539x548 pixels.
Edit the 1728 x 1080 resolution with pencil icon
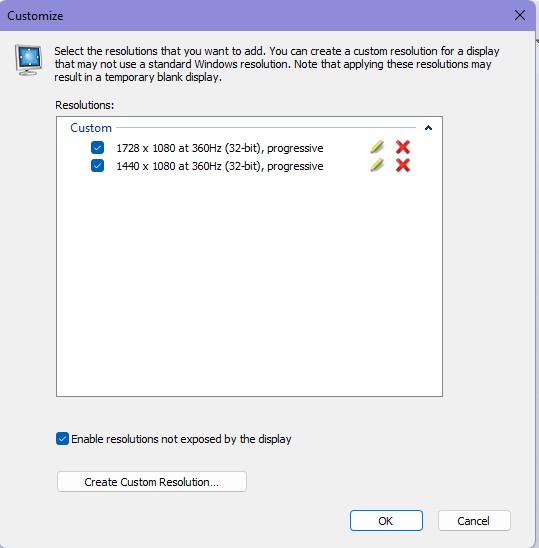point(377,147)
